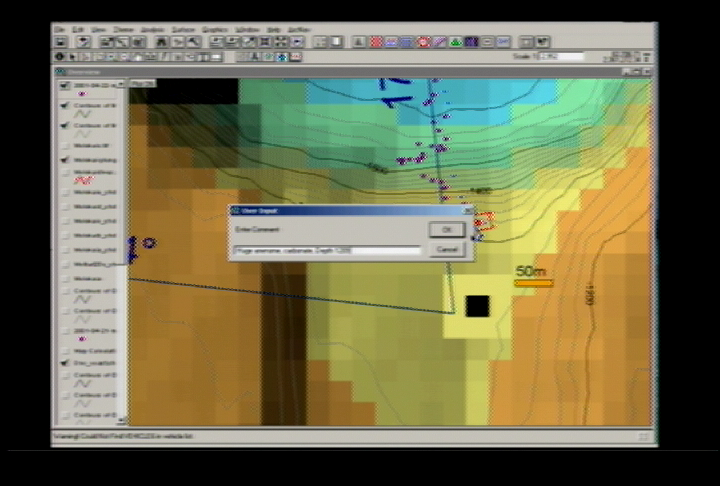This screenshot has height=486, width=720.
Task: Click the Find binoculars icon
Action: [x=162, y=42]
